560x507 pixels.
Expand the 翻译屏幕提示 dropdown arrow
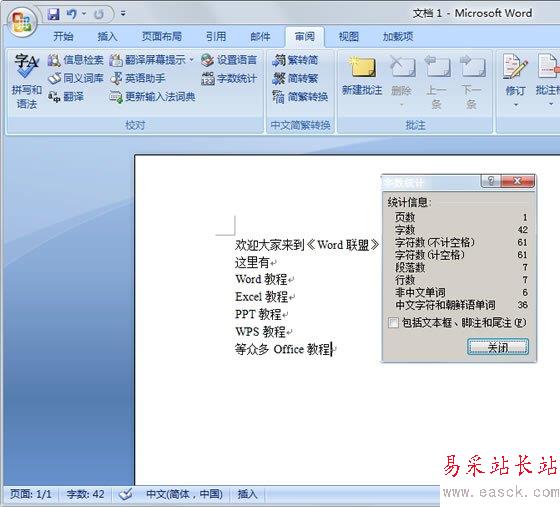[192, 60]
